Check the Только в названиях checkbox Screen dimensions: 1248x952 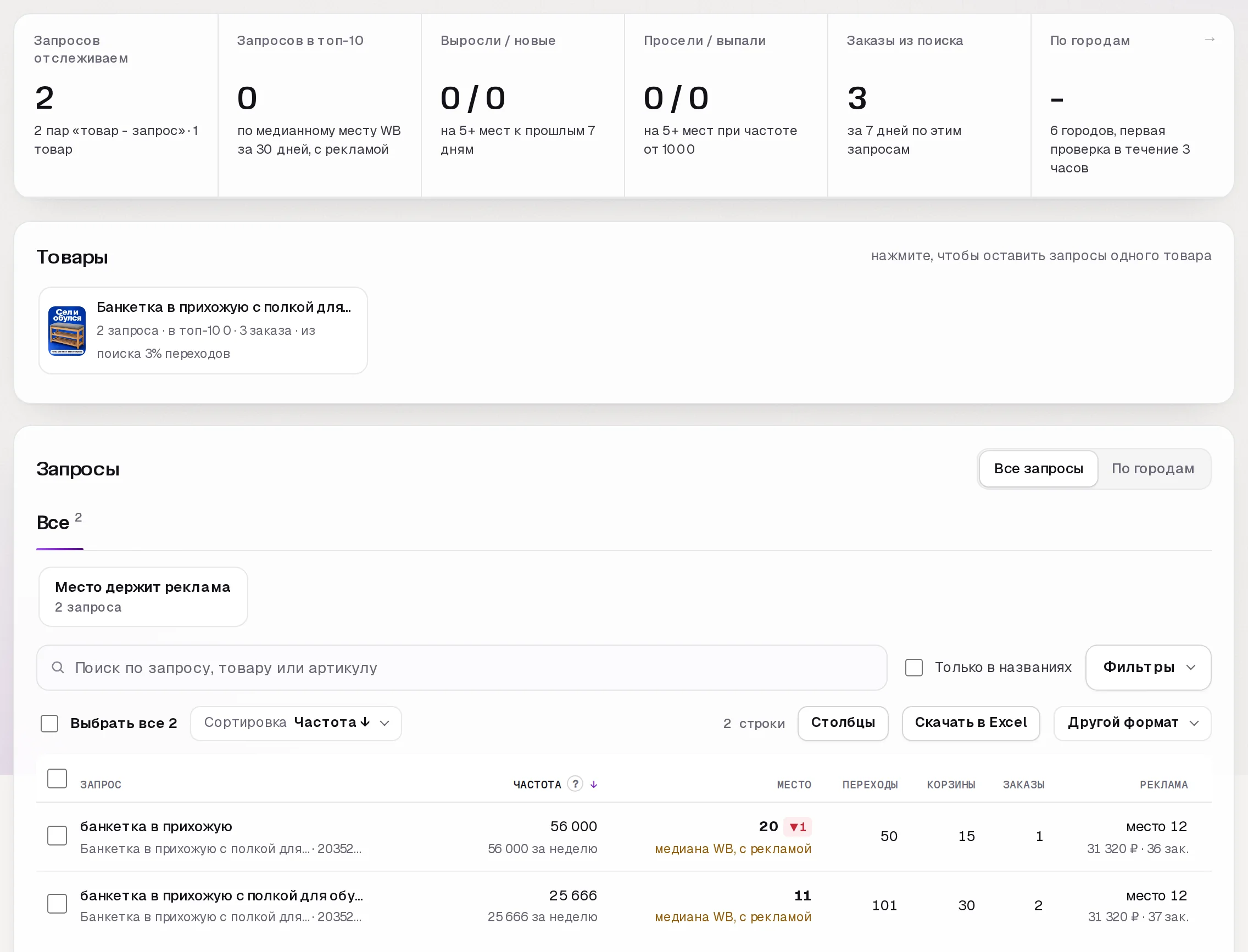pos(913,668)
